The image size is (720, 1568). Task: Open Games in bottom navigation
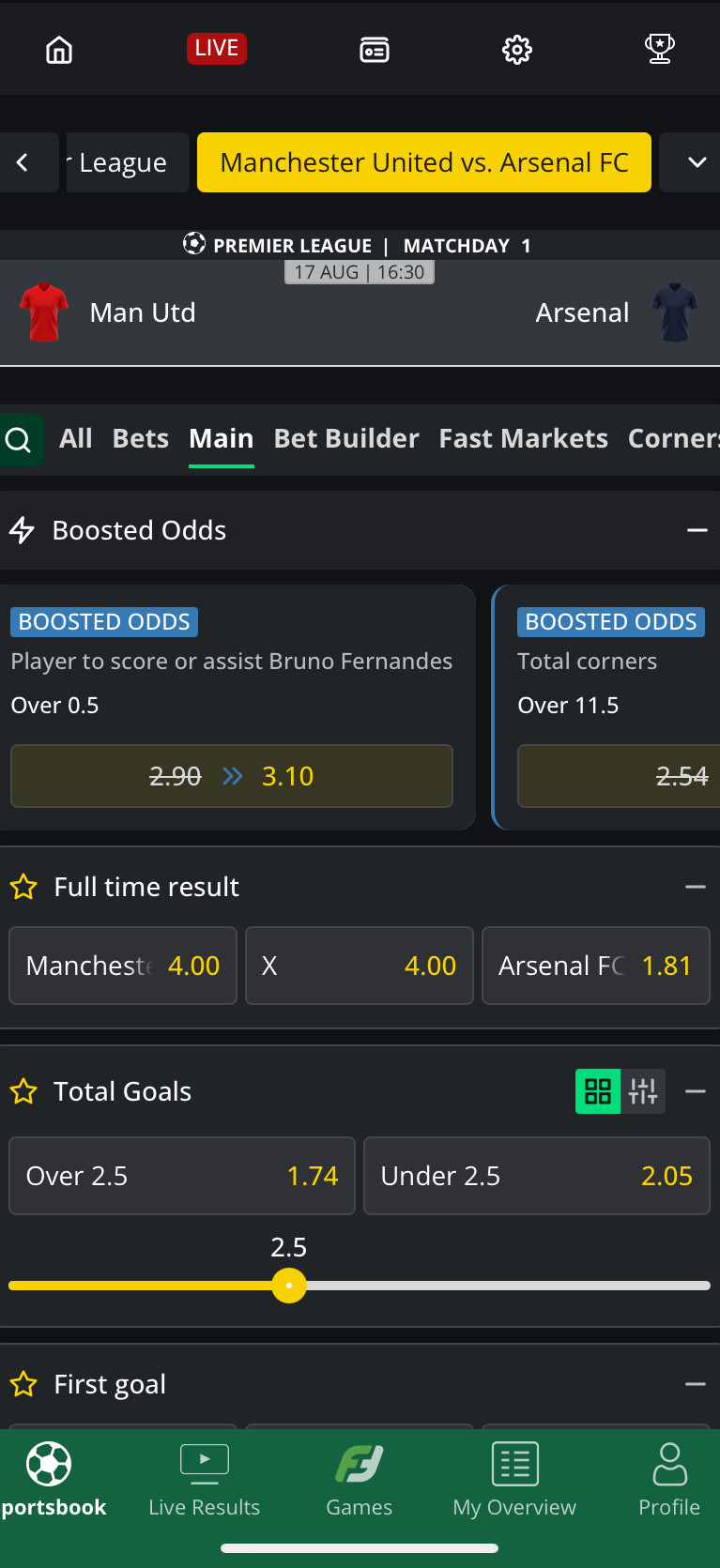[360, 1481]
